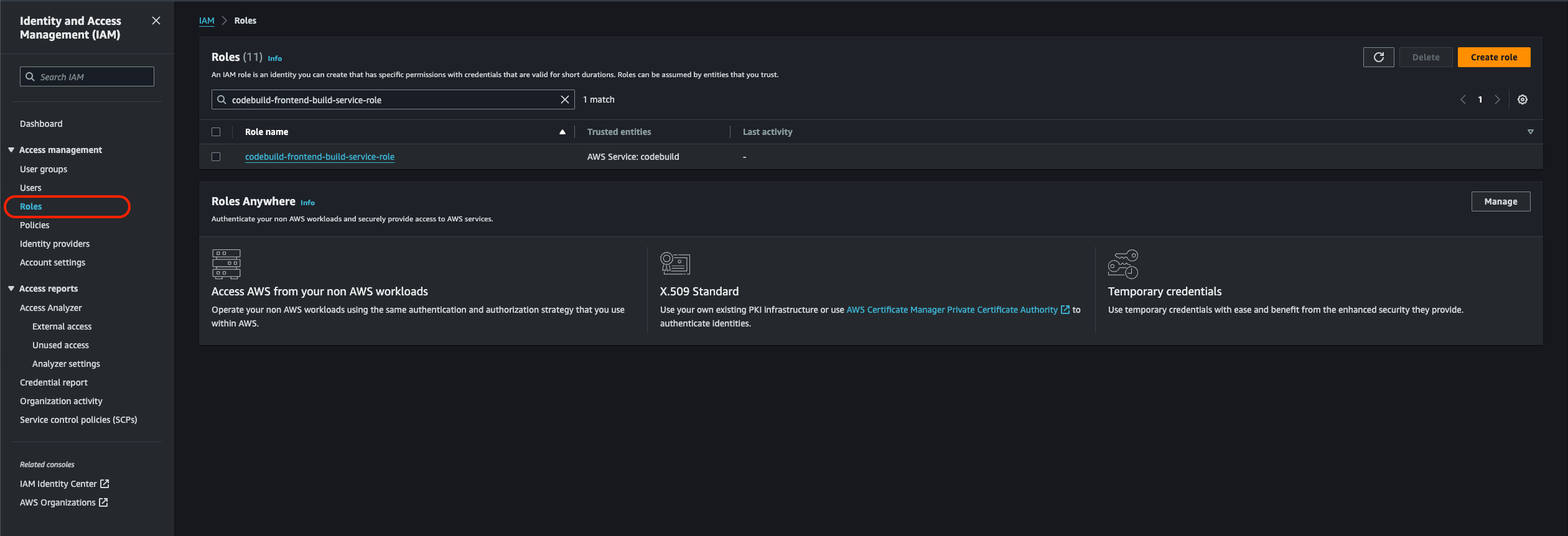Viewport: 1568px width, 536px height.
Task: Open the Info link next to Roles (11)
Action: tap(275, 58)
